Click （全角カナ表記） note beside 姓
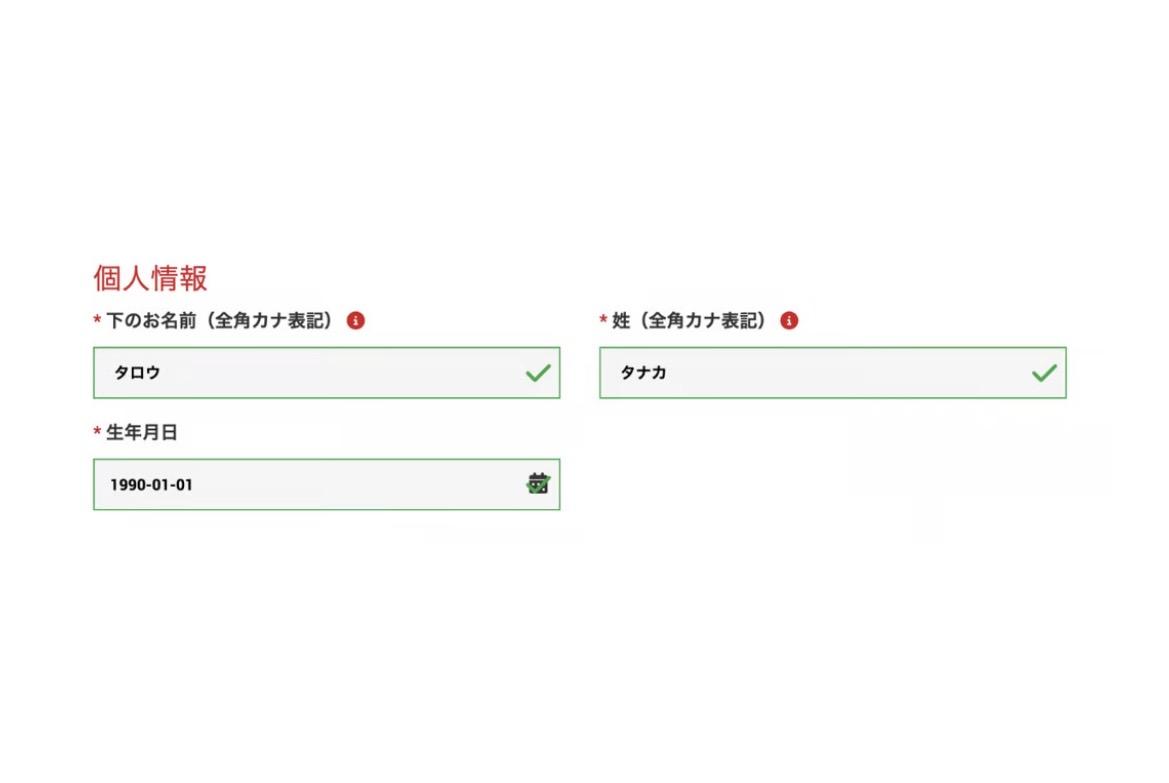This screenshot has width=1169, height=783. 704,321
